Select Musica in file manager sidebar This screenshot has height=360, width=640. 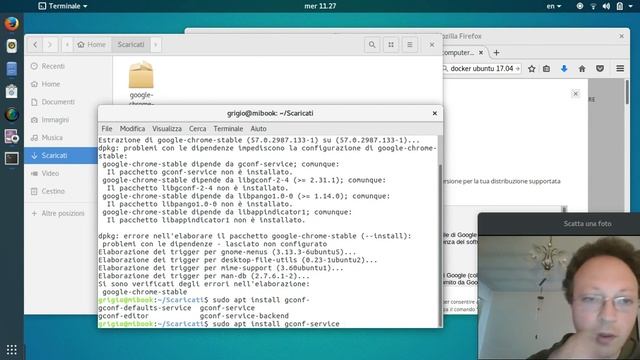[x=60, y=138]
